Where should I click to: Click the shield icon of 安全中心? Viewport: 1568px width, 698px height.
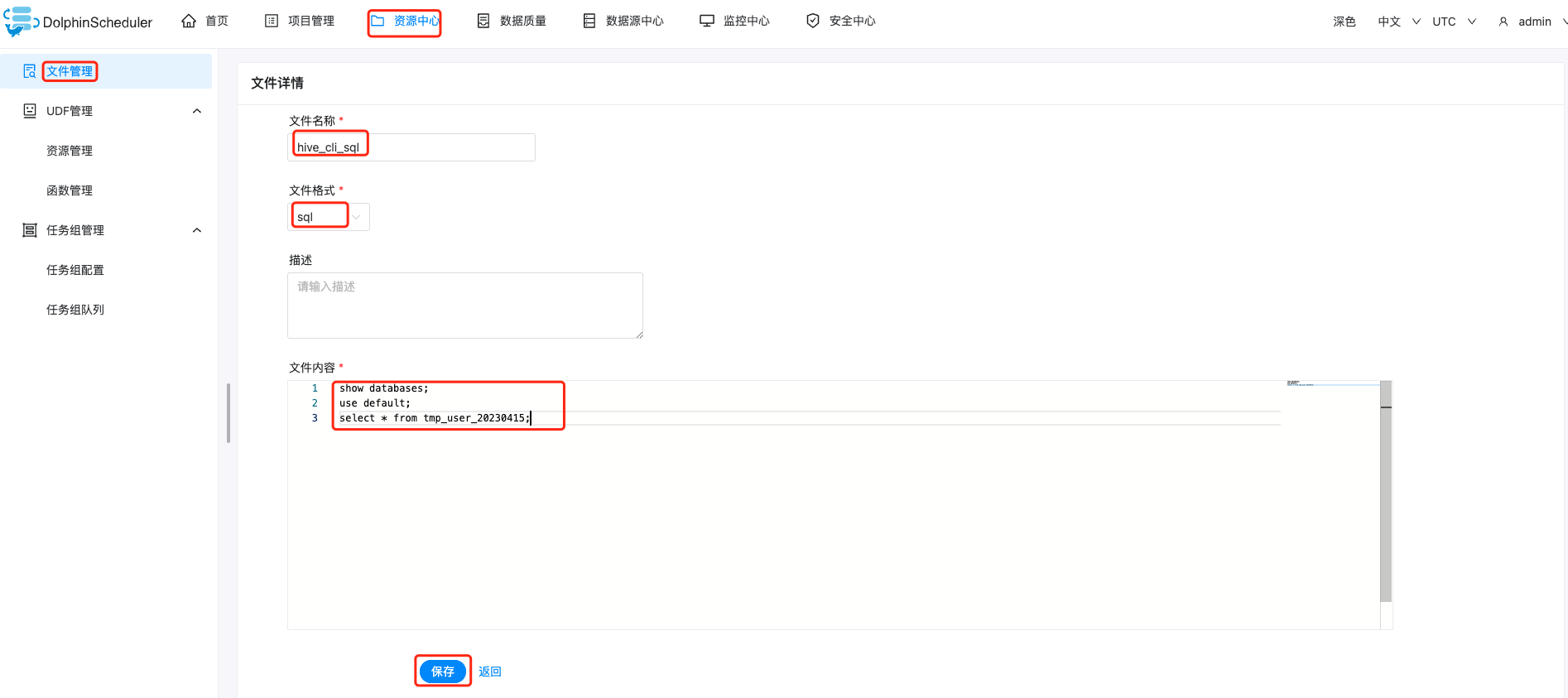[813, 21]
